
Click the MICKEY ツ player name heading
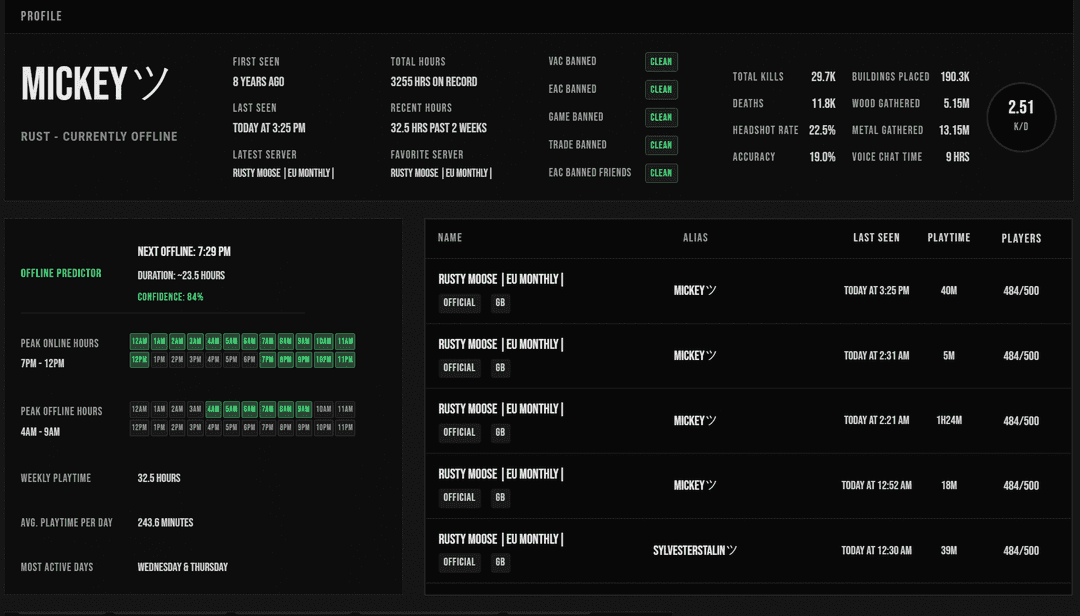coord(95,83)
